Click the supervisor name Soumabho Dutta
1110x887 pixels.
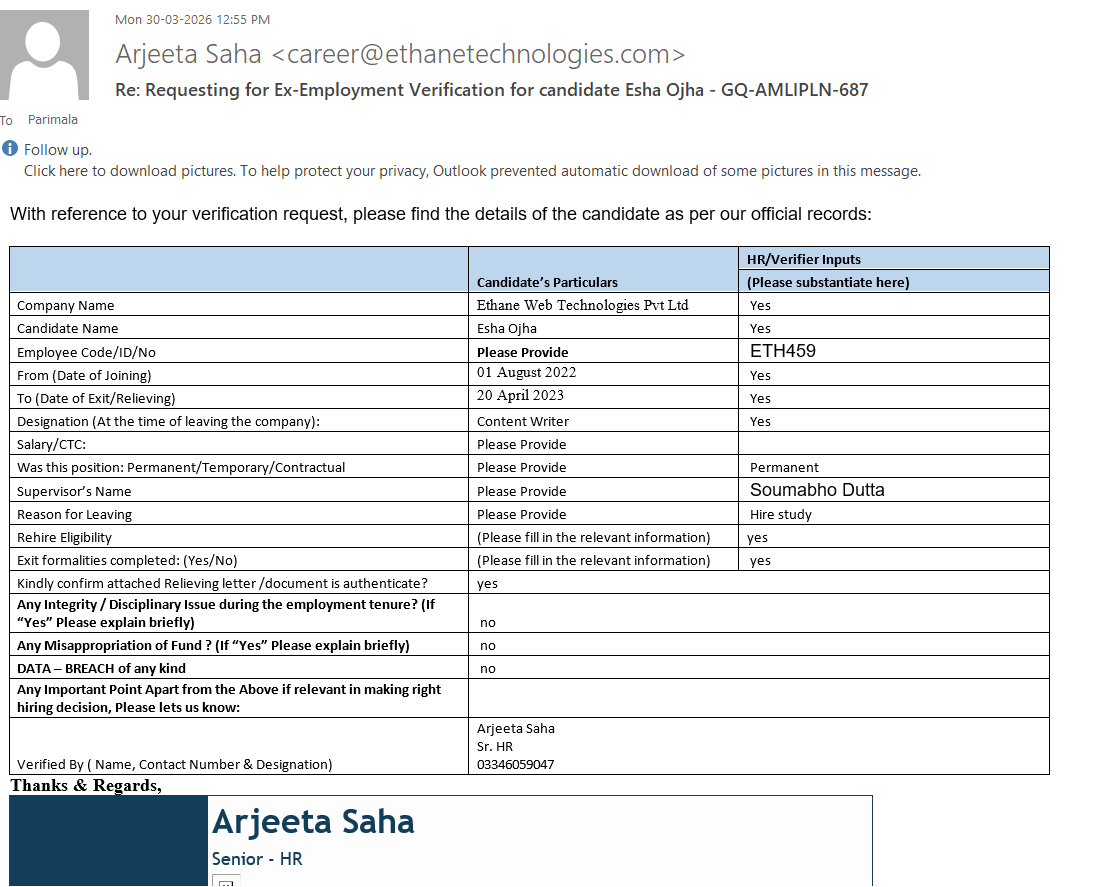817,490
